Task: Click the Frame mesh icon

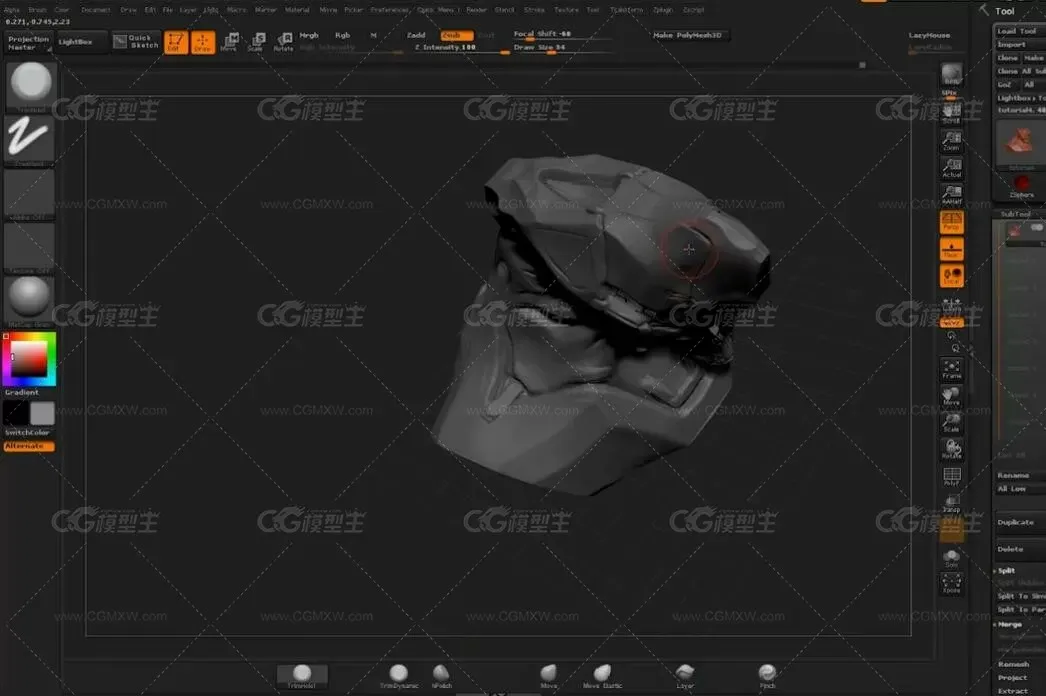Action: click(x=951, y=369)
